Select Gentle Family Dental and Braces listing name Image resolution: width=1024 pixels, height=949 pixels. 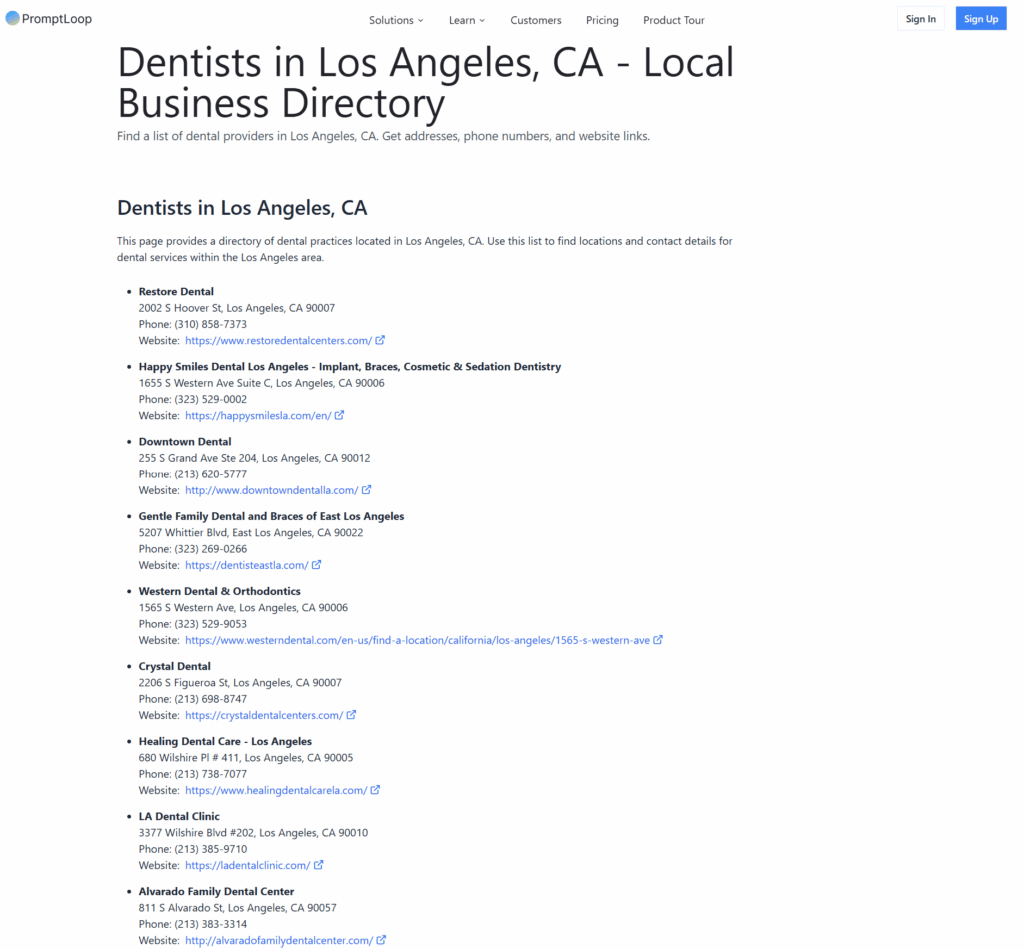(x=271, y=516)
